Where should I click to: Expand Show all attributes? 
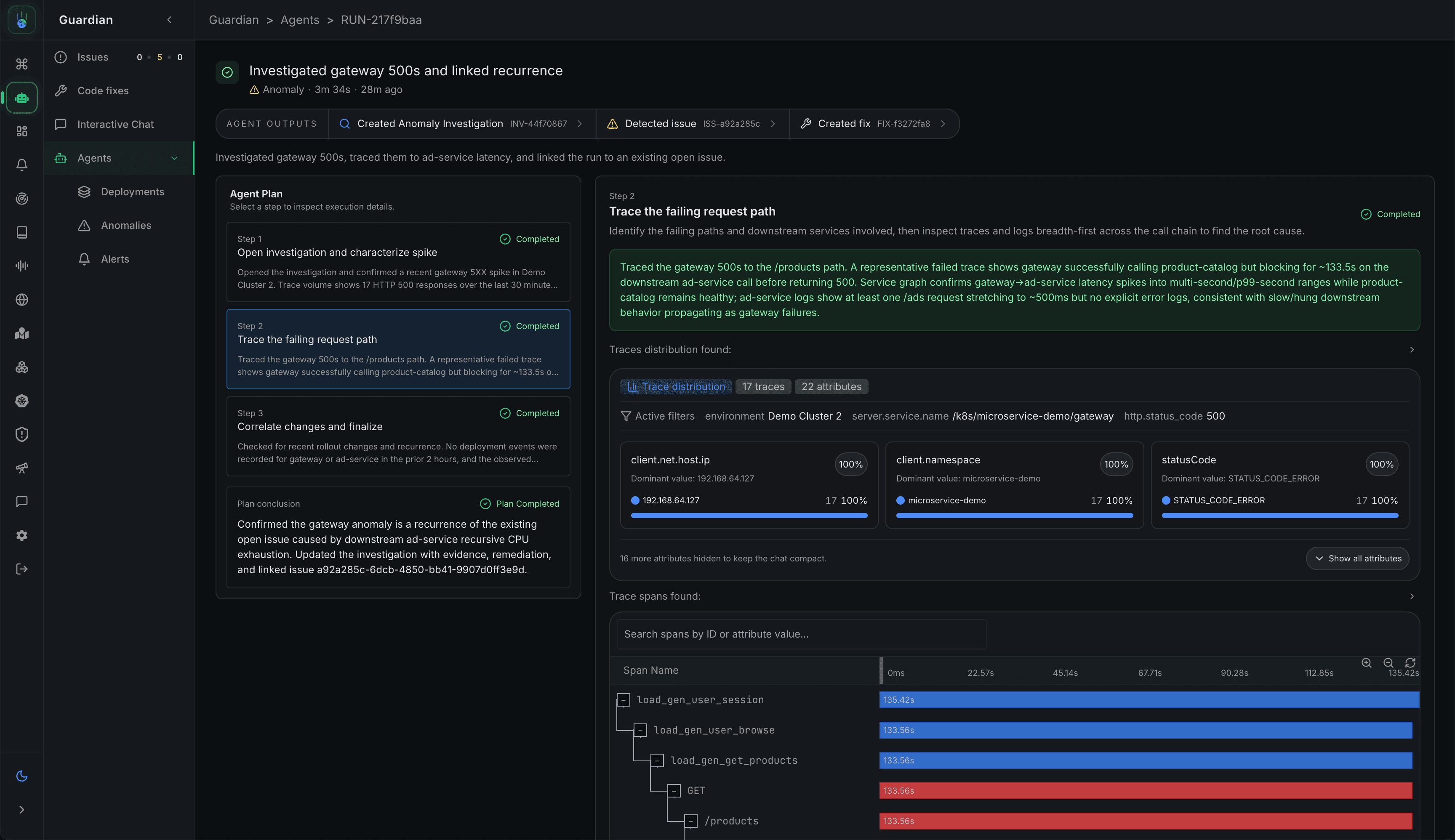coord(1357,558)
